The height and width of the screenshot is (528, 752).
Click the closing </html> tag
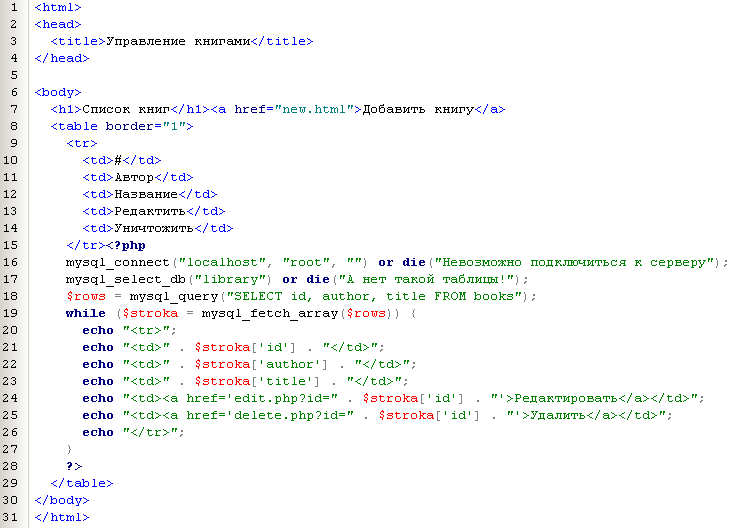[62, 517]
